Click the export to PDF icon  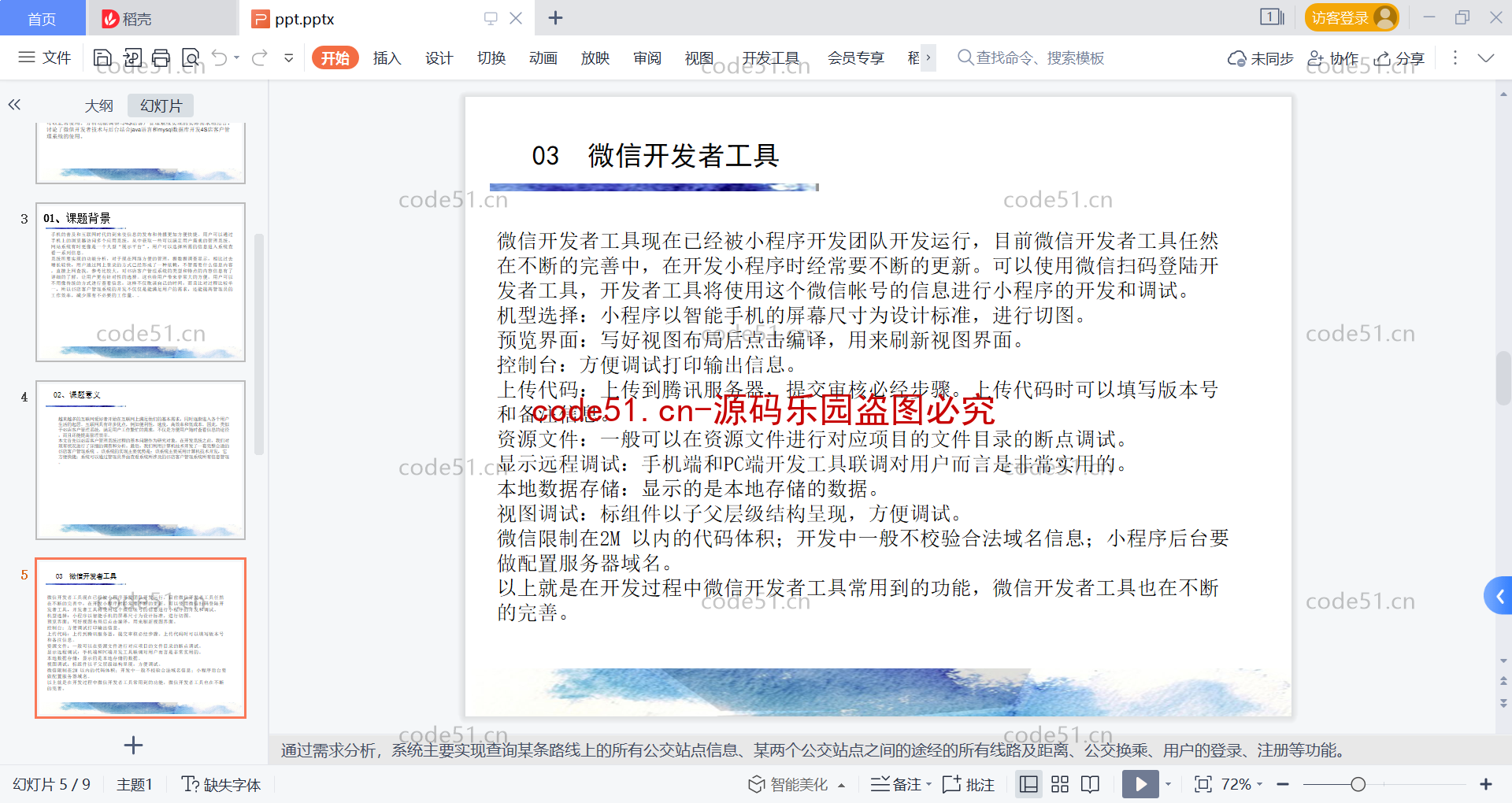(x=132, y=57)
